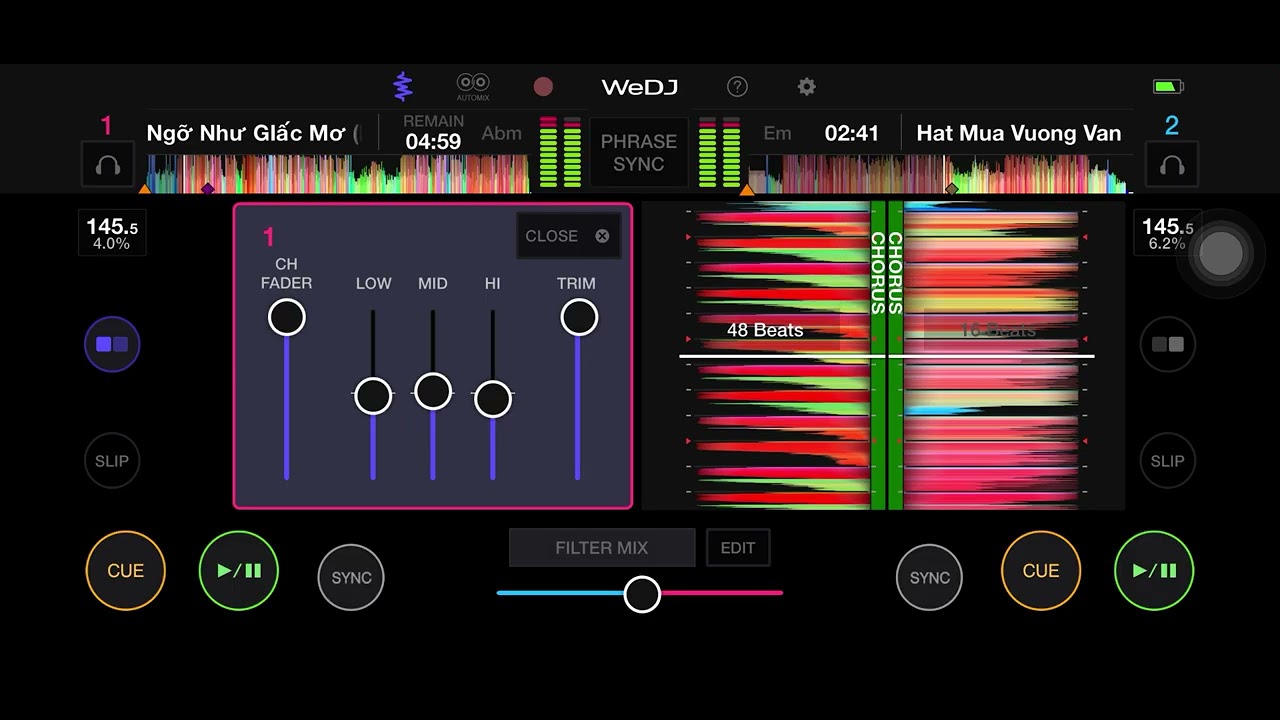Play or pause deck 2
The width and height of the screenshot is (1280, 720).
1154,571
